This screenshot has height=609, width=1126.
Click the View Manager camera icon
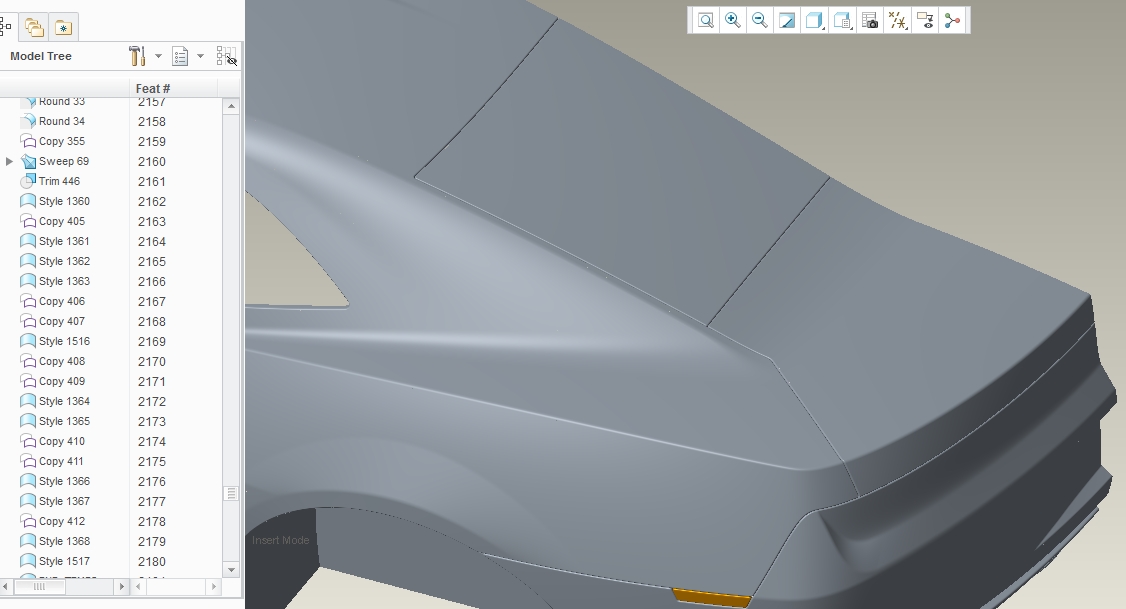[870, 20]
